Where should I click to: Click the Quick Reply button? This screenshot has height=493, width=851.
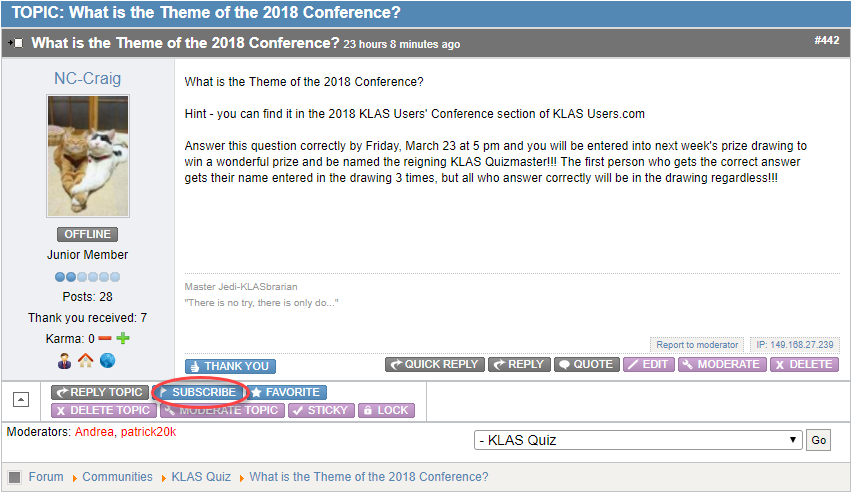pos(435,364)
